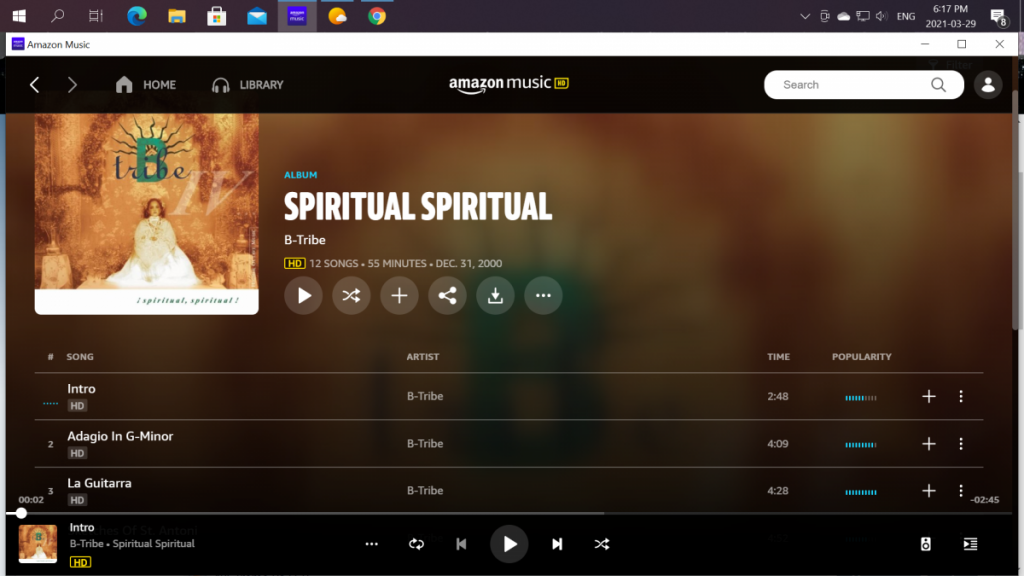Add Intro to library
Screen dimensions: 1024x576
tap(929, 396)
